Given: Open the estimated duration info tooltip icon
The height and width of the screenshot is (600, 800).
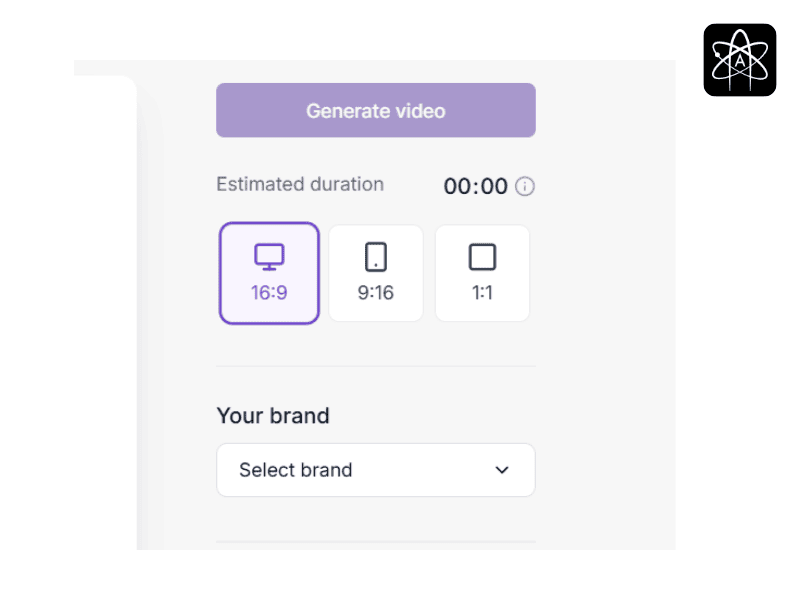Looking at the screenshot, I should click(x=527, y=186).
